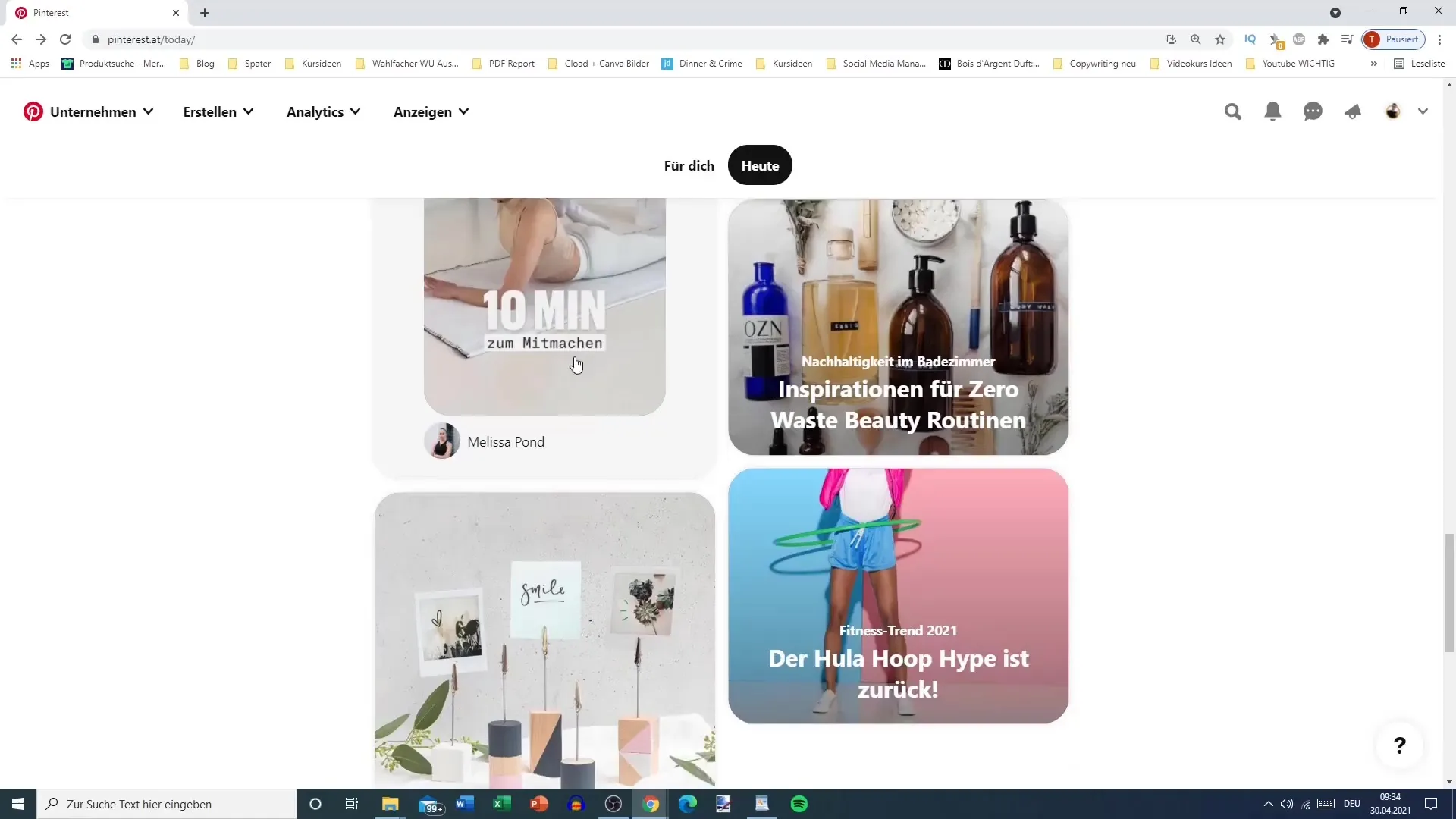Screen dimensions: 1456x819
Task: Open the smile photo holders pin
Action: click(x=544, y=640)
